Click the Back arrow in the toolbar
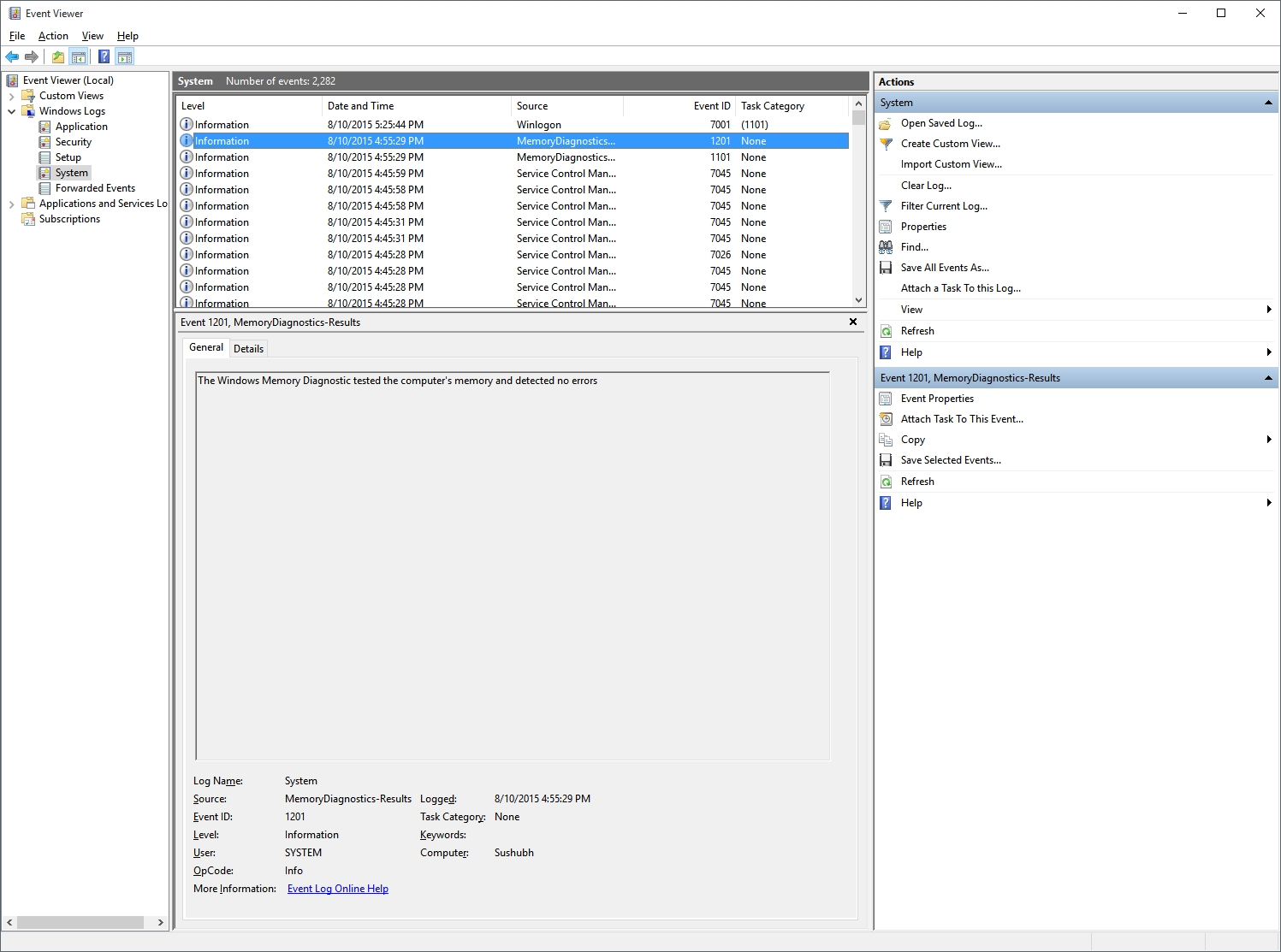The width and height of the screenshot is (1281, 952). (x=12, y=57)
